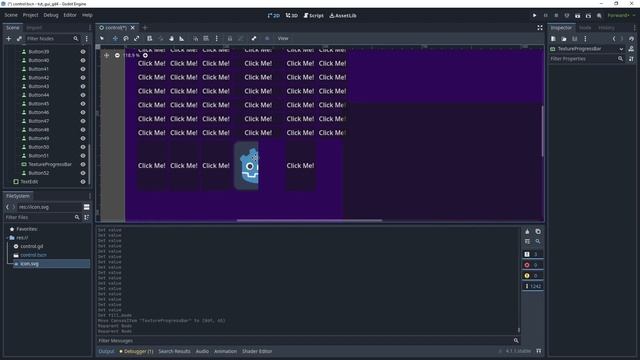Switch to the History tab

pos(606,28)
